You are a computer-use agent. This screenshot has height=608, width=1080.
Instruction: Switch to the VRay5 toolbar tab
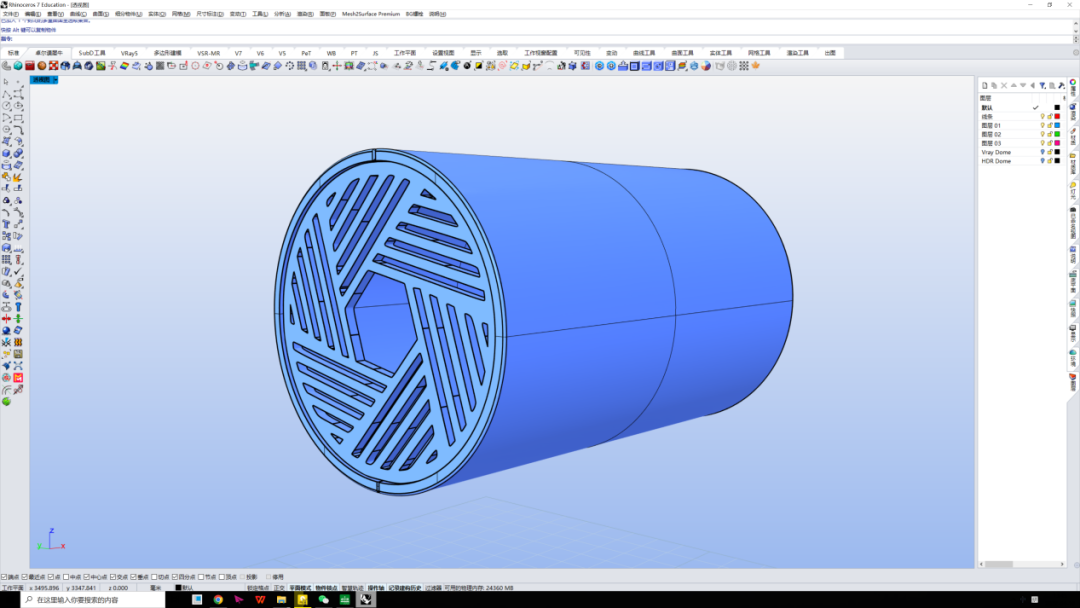coord(129,53)
